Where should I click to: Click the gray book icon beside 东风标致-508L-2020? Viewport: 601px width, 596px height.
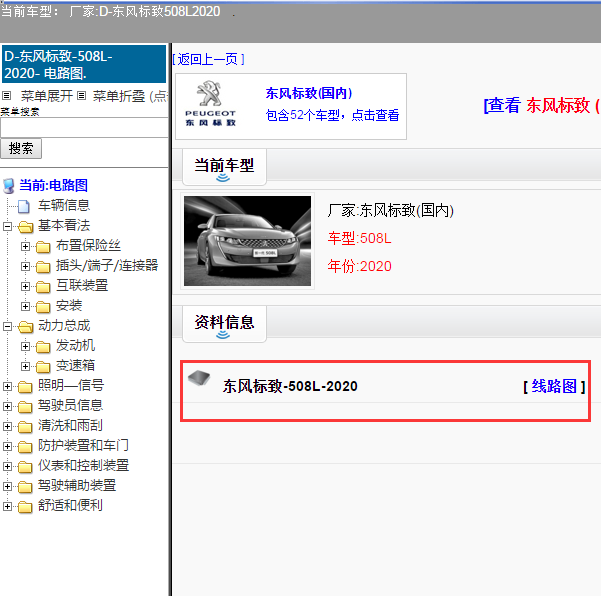(x=199, y=378)
